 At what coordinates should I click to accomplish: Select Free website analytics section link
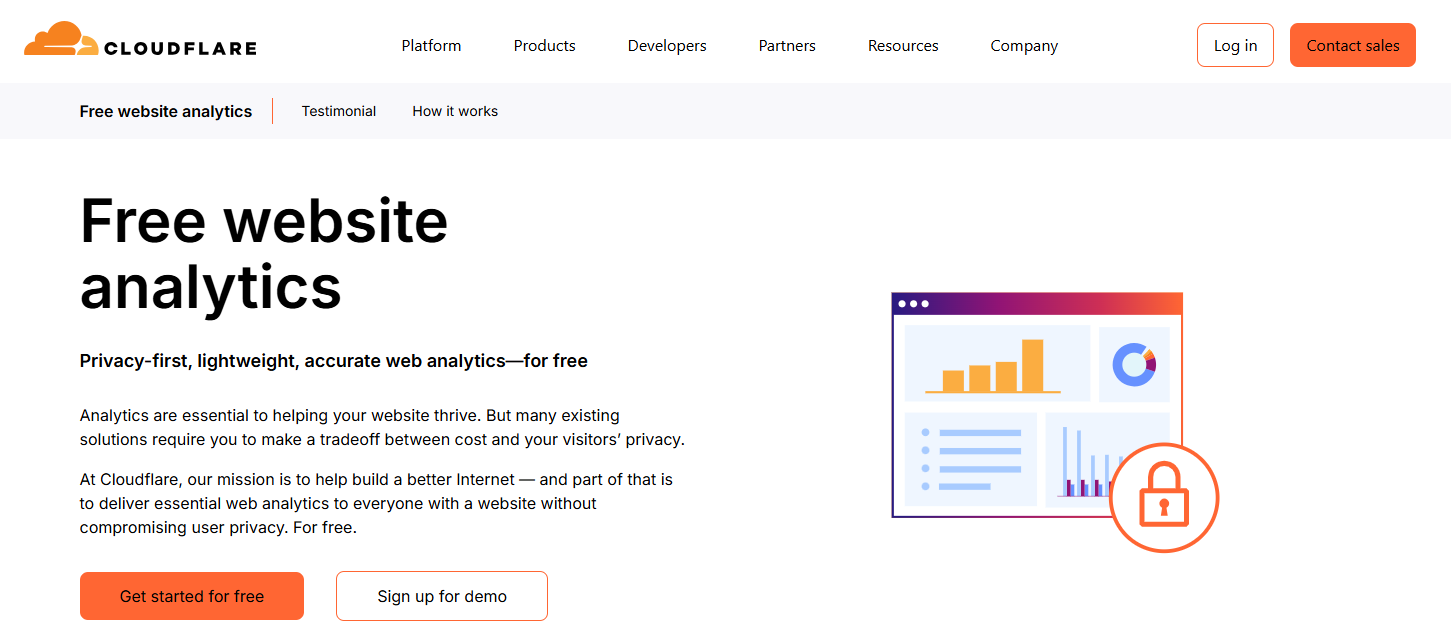(x=166, y=111)
